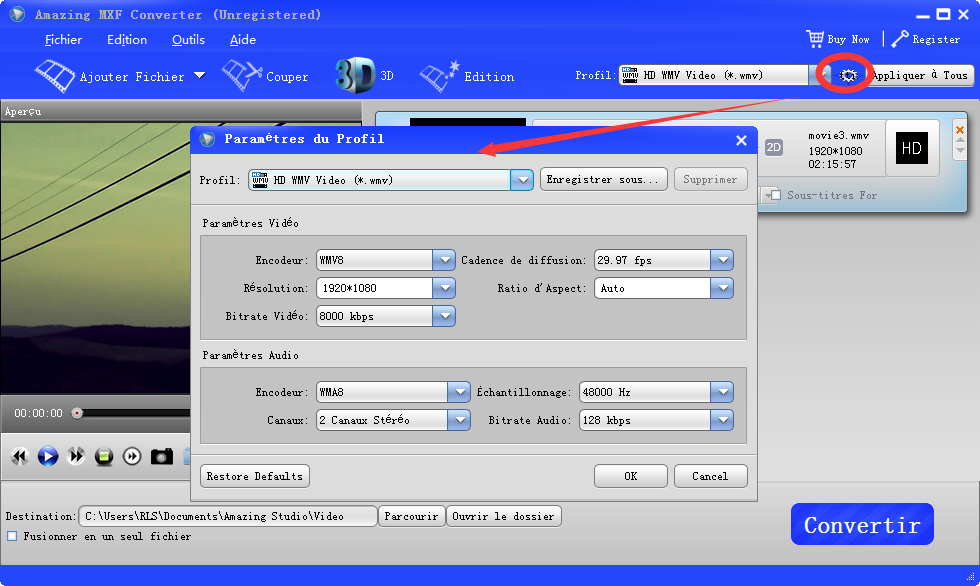Open the main toolbar Profil dropdown

click(x=818, y=75)
